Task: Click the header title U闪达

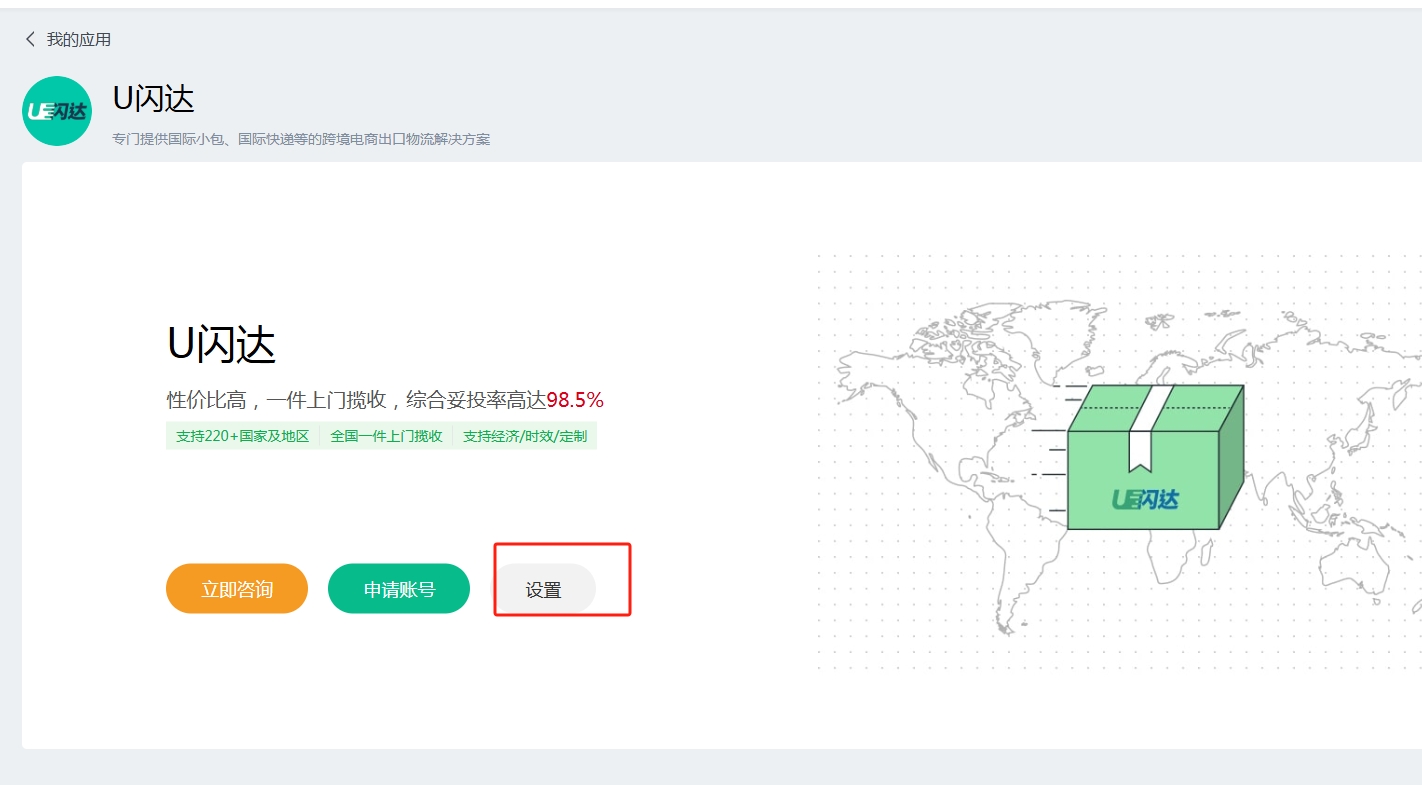Action: 153,98
